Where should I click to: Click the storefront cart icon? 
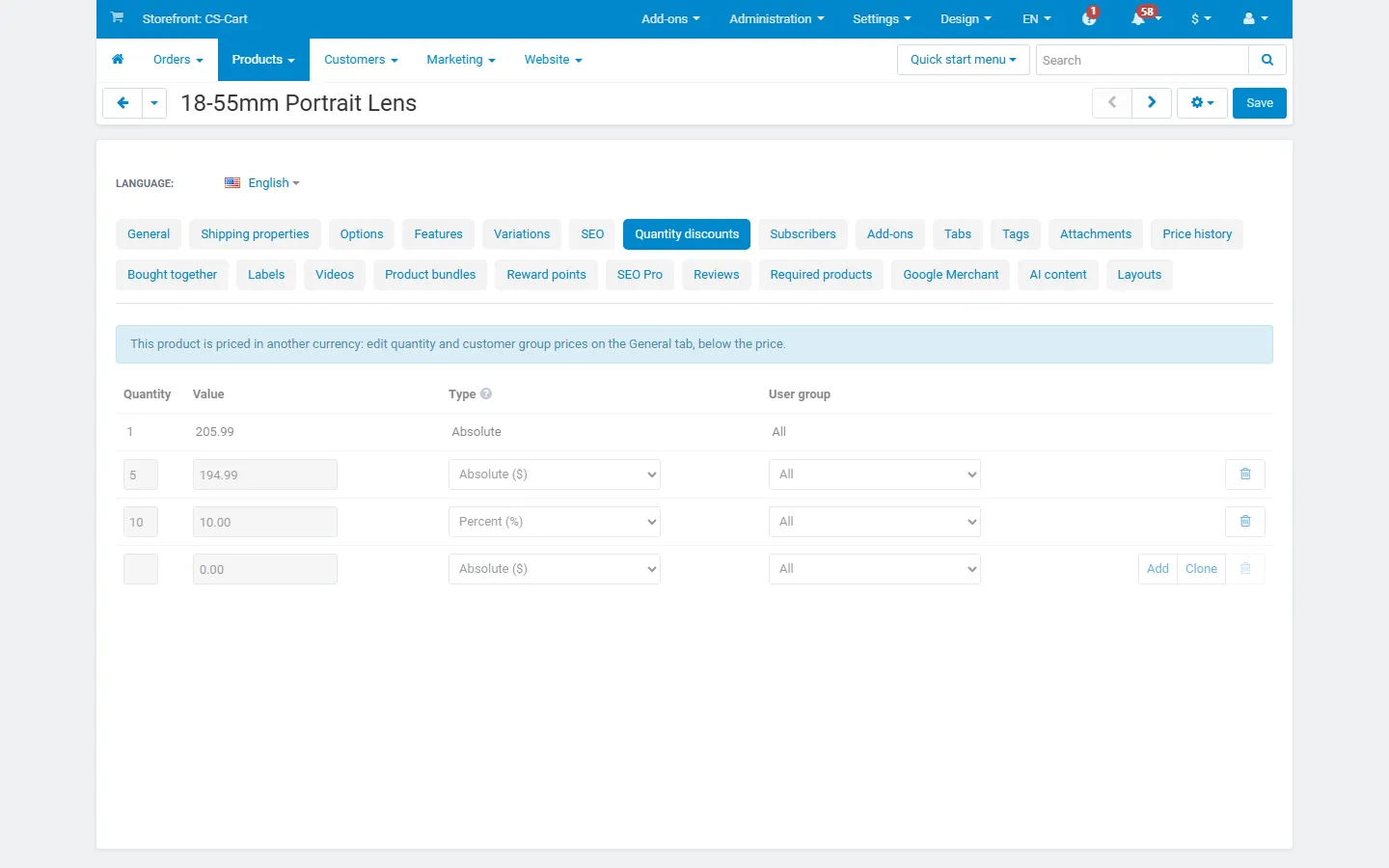(x=117, y=18)
